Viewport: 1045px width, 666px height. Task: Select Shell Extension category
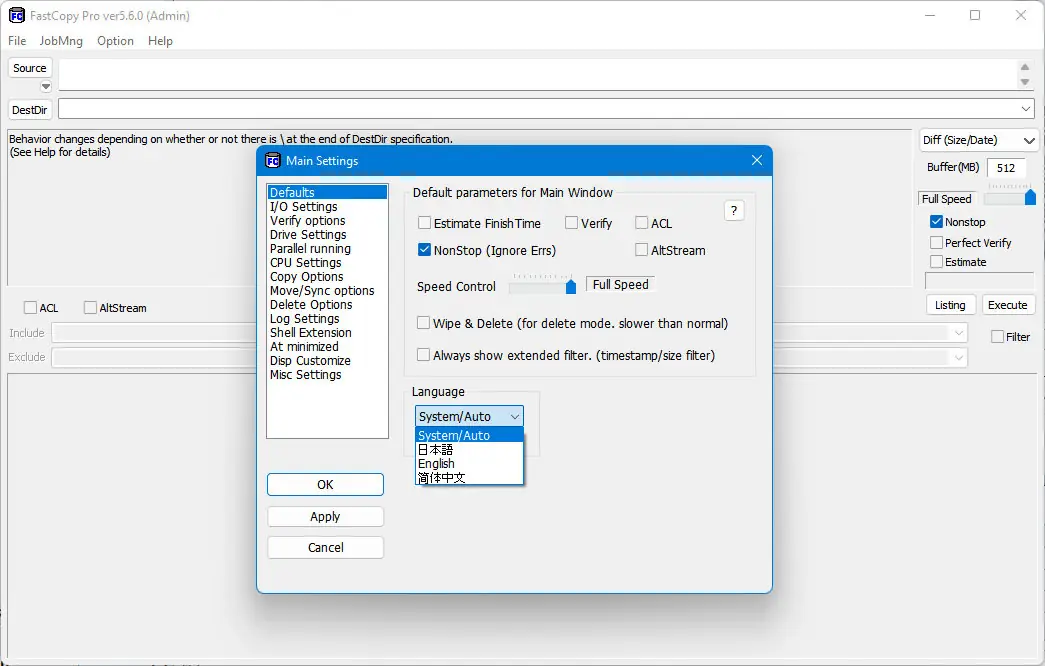[x=327, y=333]
